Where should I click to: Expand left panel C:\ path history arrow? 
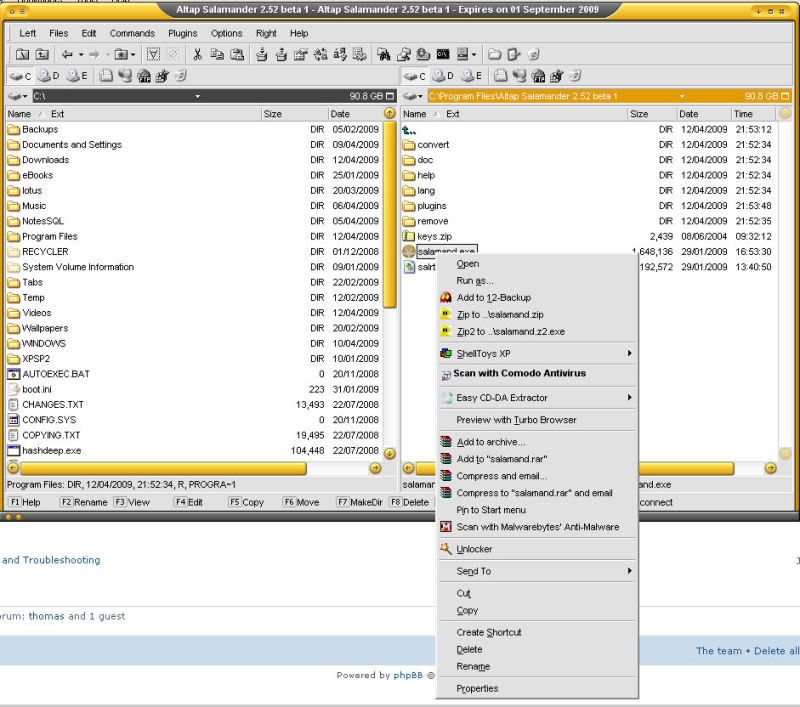197,96
